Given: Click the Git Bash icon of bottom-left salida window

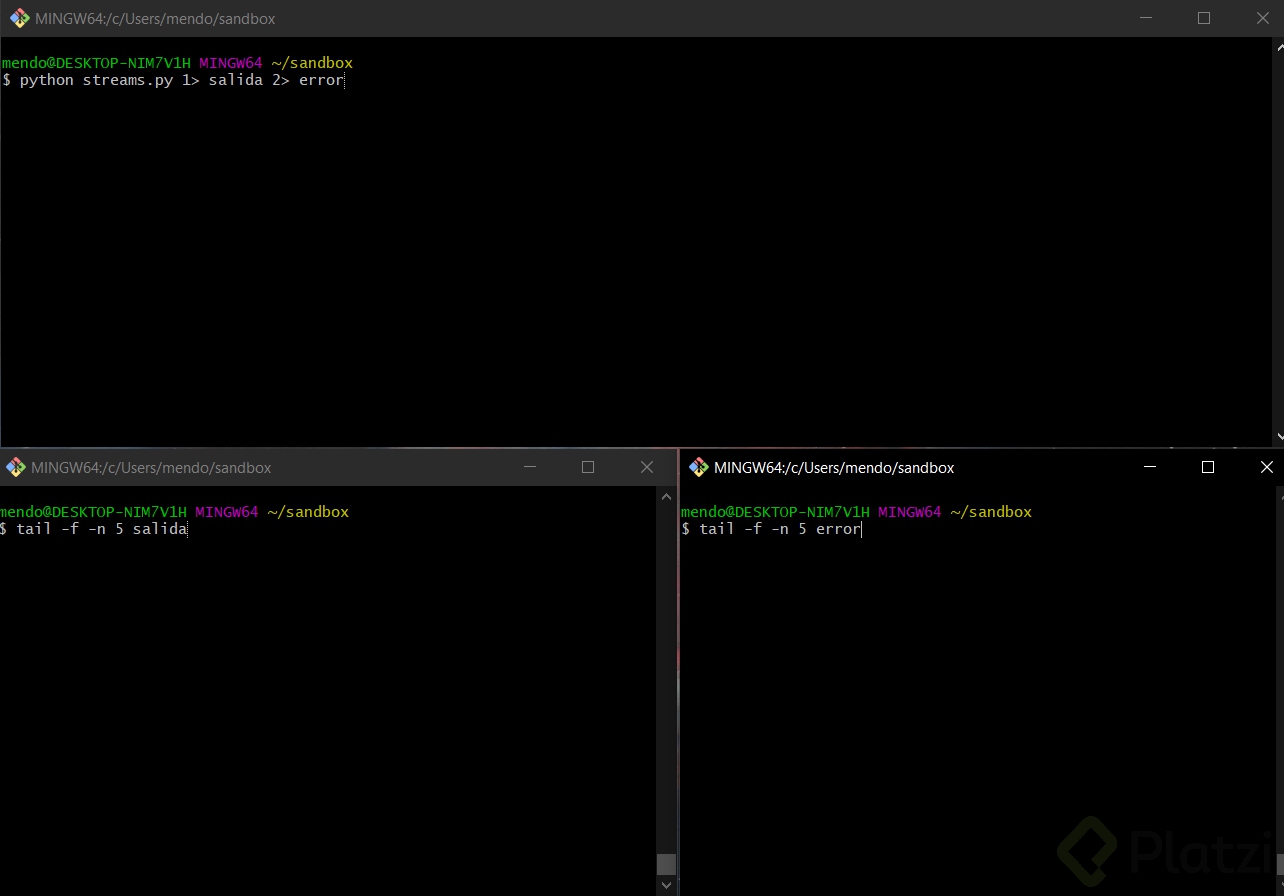Looking at the screenshot, I should pyautogui.click(x=15, y=467).
